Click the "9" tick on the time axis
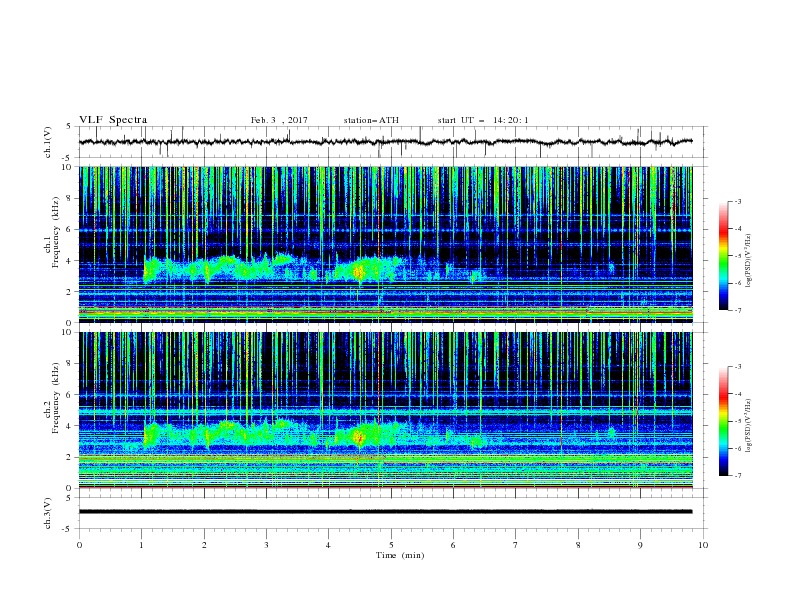 pos(640,545)
